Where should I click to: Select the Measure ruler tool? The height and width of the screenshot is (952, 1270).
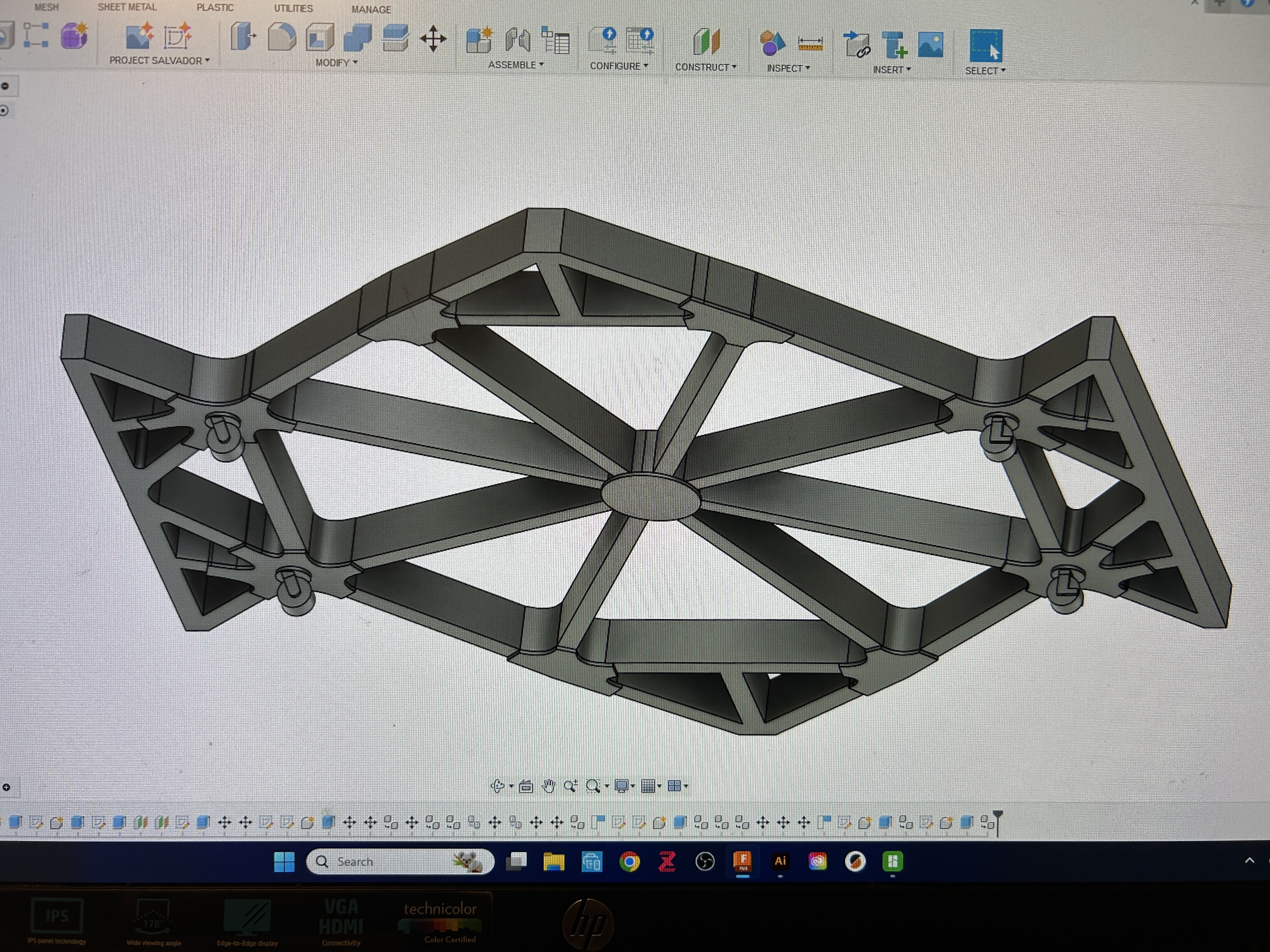(810, 44)
